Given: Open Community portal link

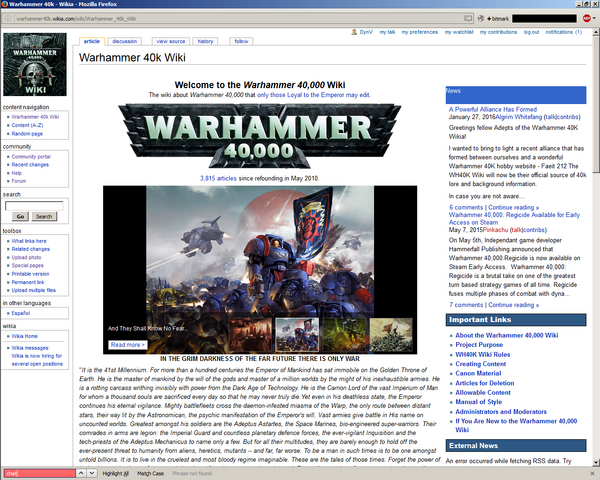Looking at the screenshot, I should pyautogui.click(x=31, y=157).
